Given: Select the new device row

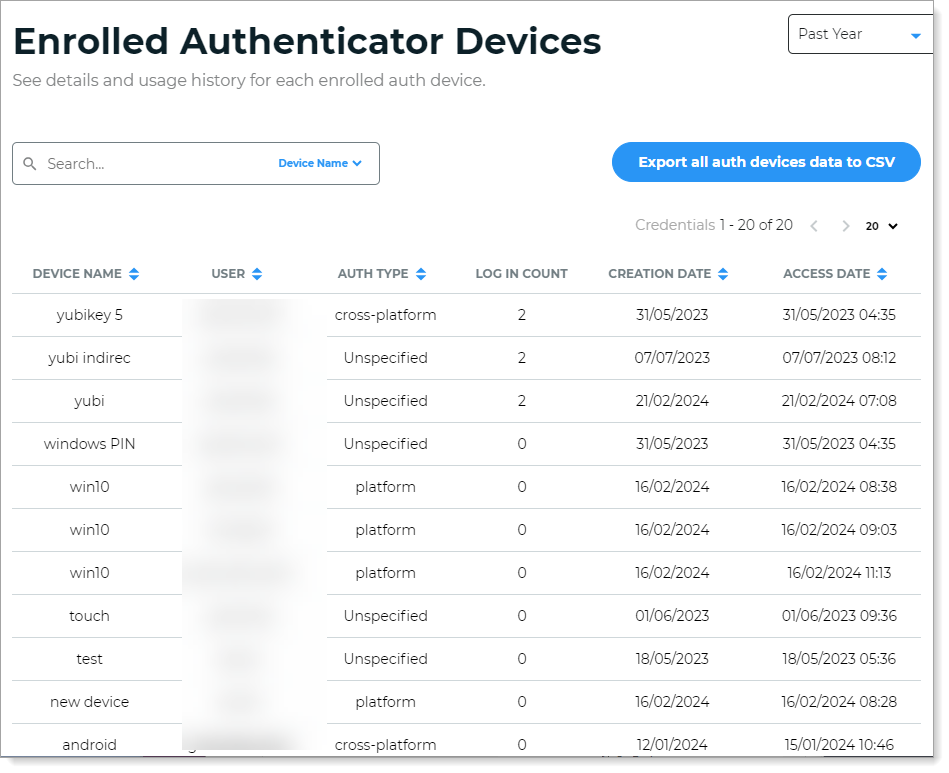Looking at the screenshot, I should [x=90, y=701].
